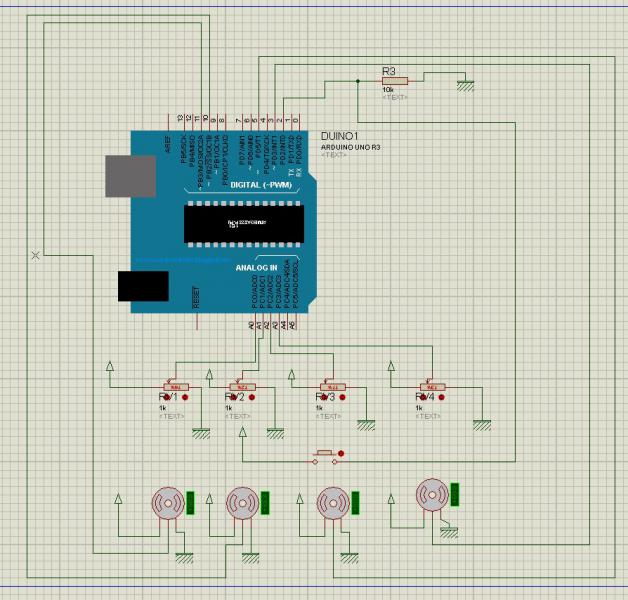The width and height of the screenshot is (628, 600).
Task: Click the ground symbol wired to RV2
Action: click(x=276, y=434)
